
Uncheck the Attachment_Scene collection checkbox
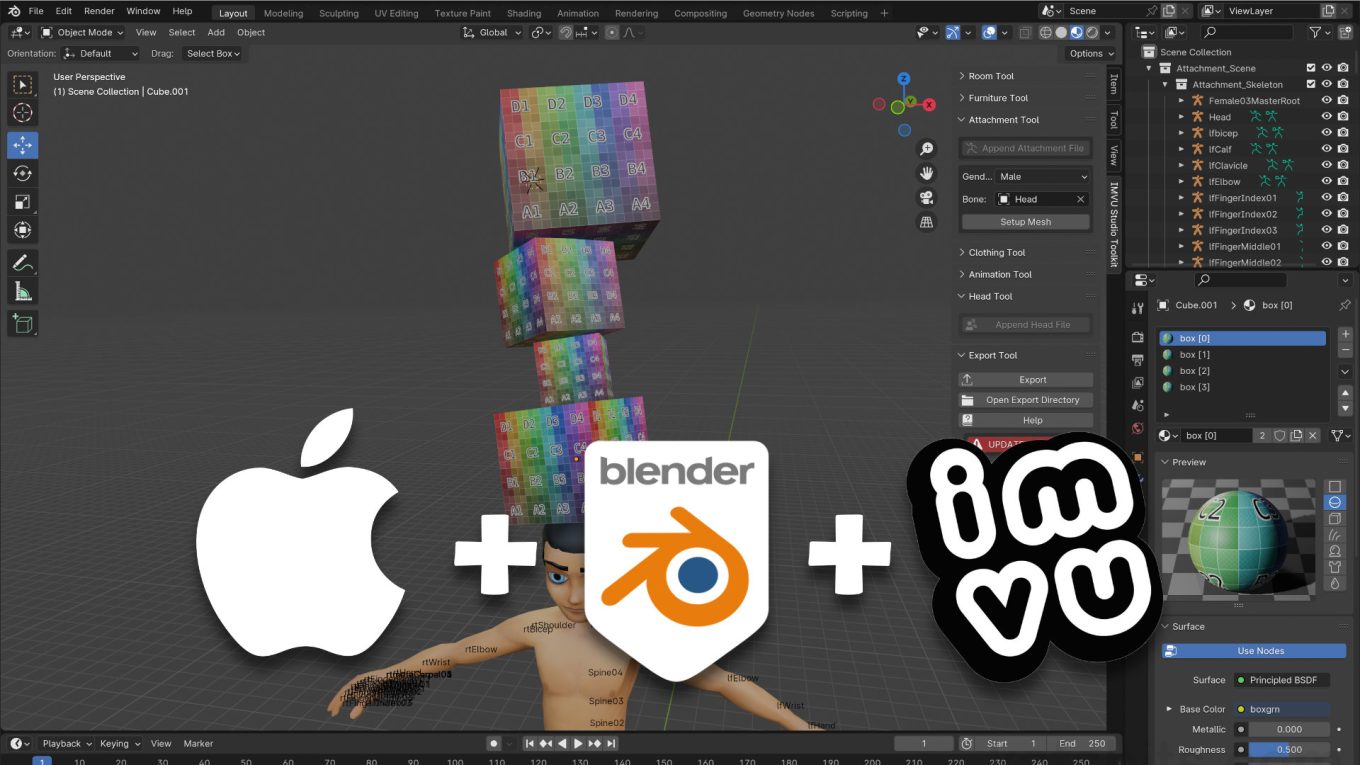pos(1311,68)
